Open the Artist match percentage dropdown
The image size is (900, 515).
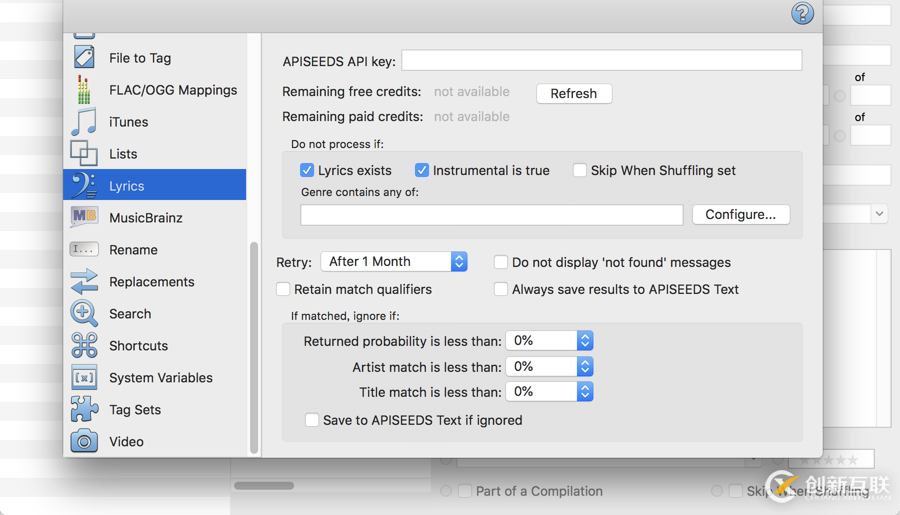549,367
